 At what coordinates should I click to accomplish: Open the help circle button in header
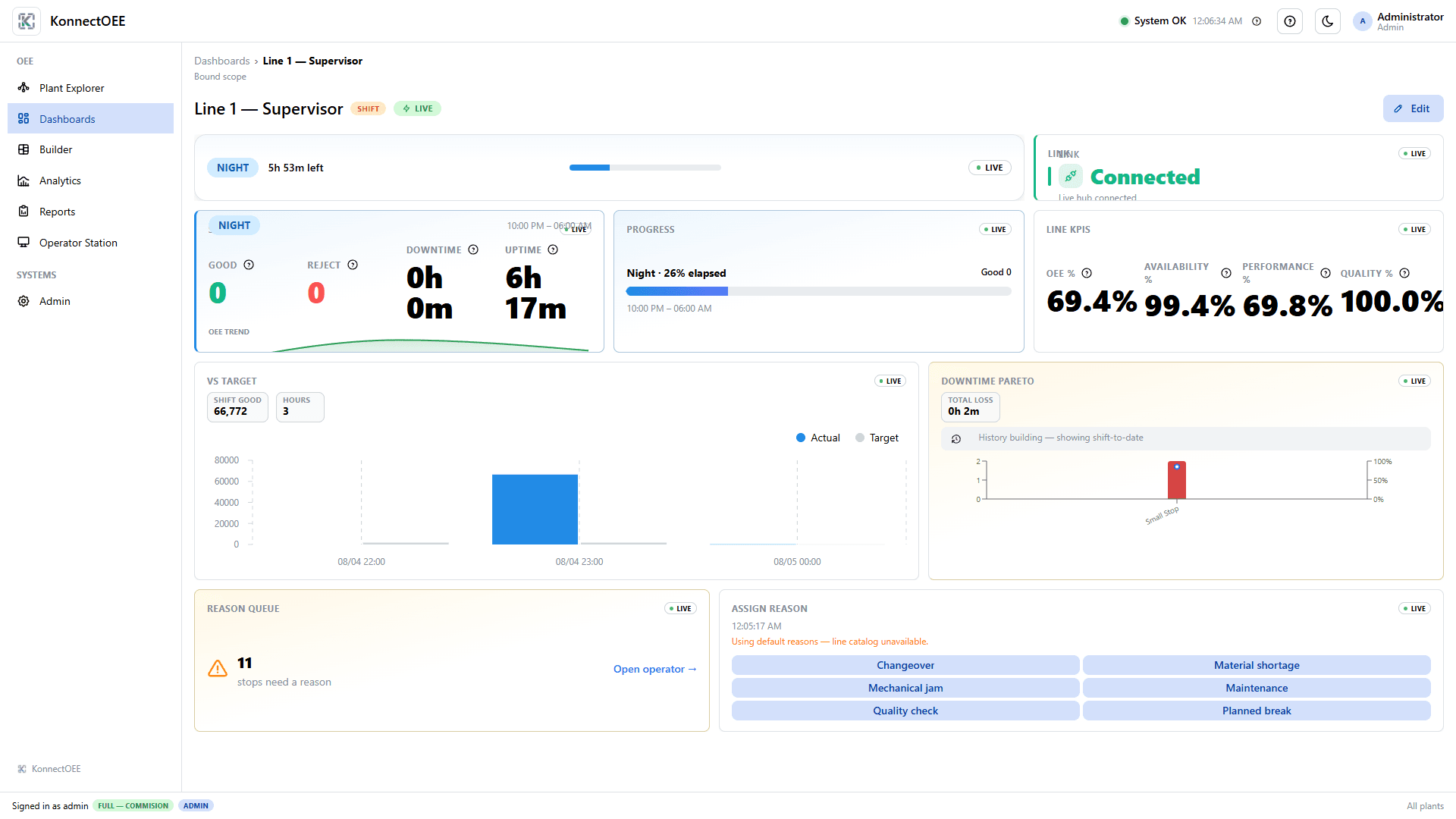pos(1289,21)
